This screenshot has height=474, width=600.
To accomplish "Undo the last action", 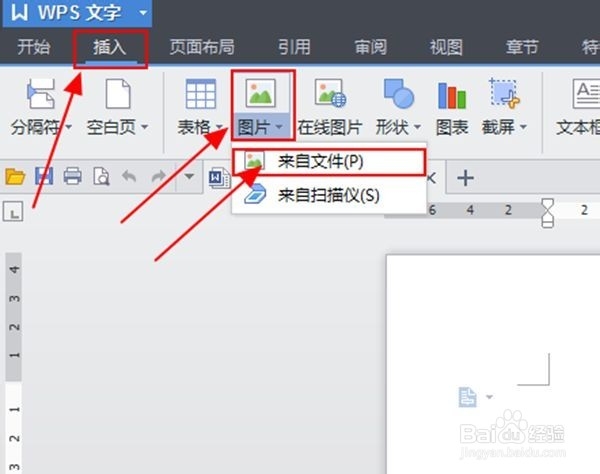I will coord(129,177).
